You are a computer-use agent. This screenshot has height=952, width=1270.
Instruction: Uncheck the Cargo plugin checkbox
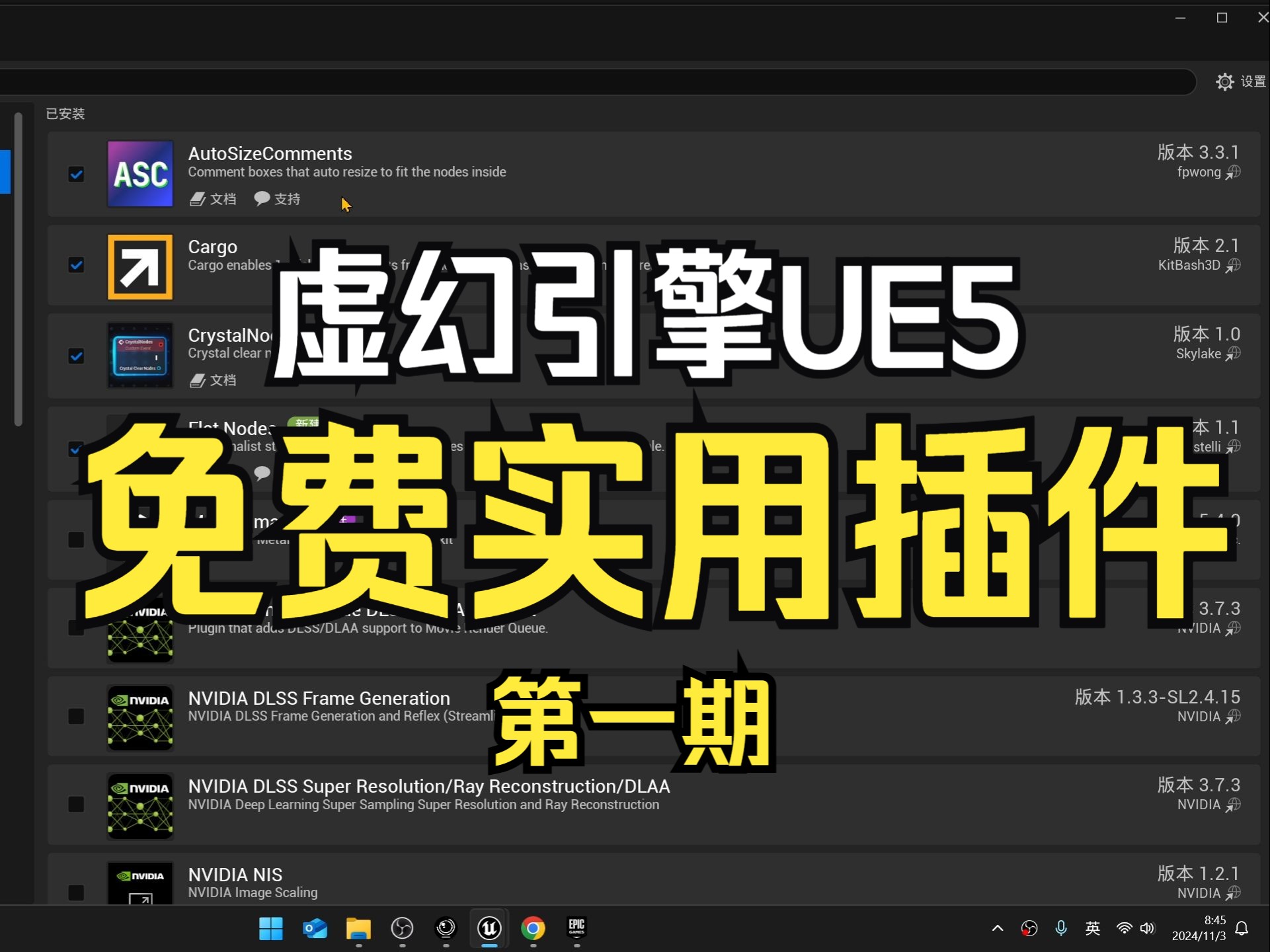(x=75, y=264)
